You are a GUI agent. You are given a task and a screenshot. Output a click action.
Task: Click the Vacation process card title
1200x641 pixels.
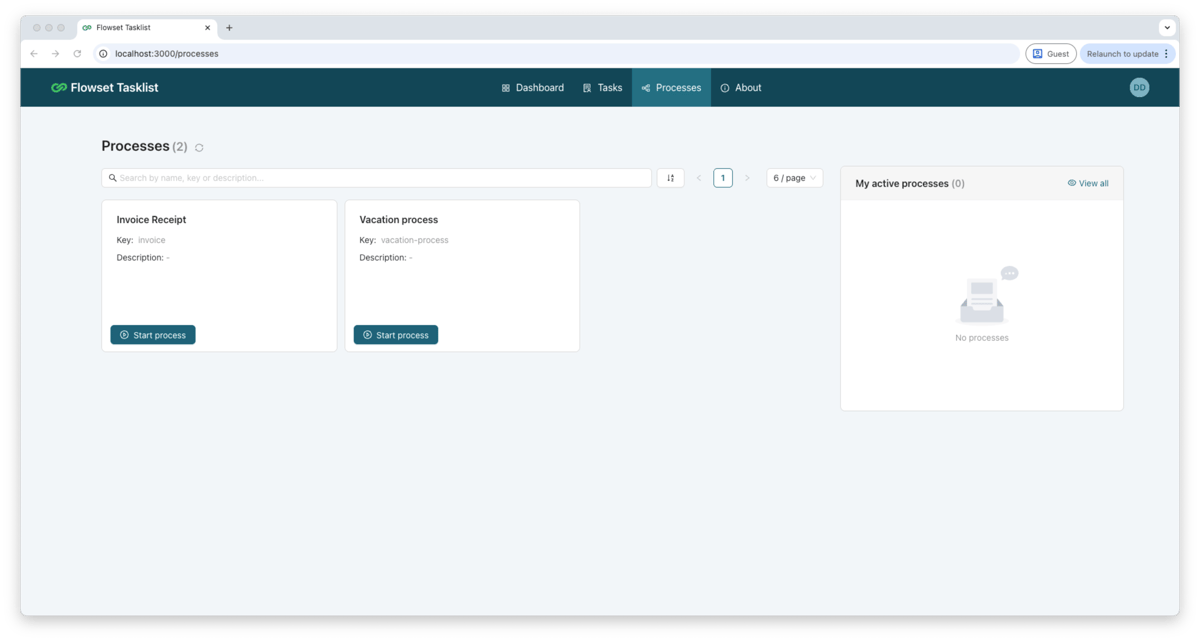[399, 220]
